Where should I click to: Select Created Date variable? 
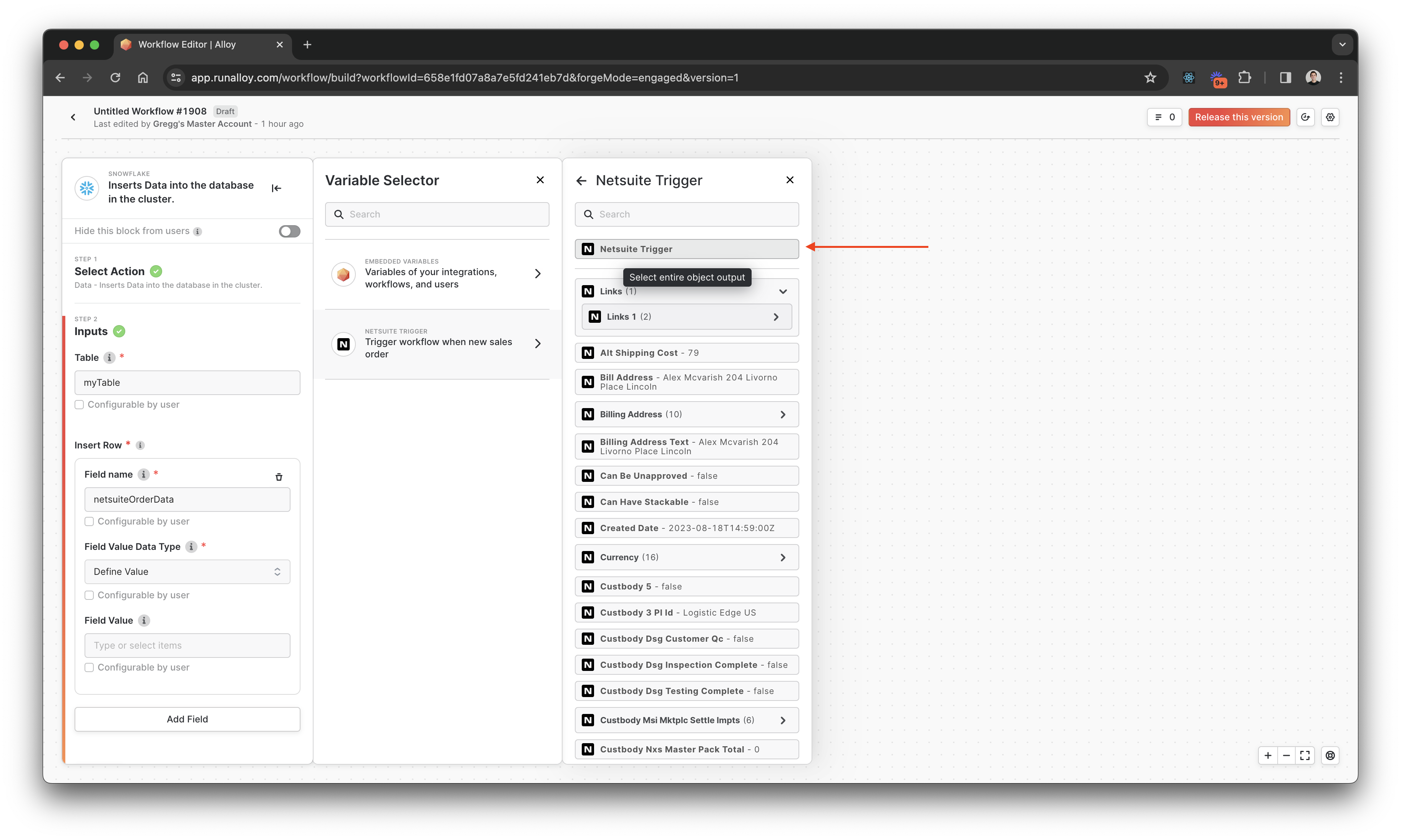686,528
